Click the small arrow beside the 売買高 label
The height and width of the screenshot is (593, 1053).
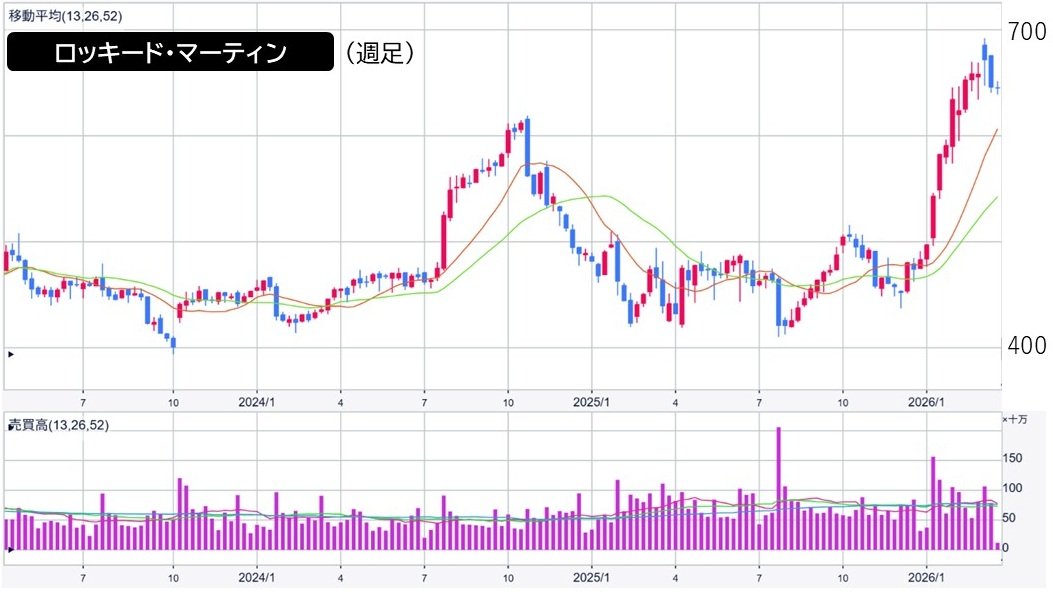pyautogui.click(x=11, y=426)
